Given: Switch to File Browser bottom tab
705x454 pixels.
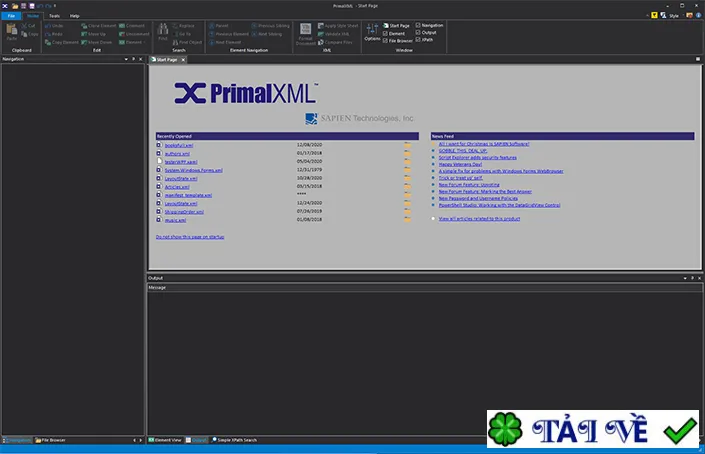Looking at the screenshot, I should (x=50, y=440).
